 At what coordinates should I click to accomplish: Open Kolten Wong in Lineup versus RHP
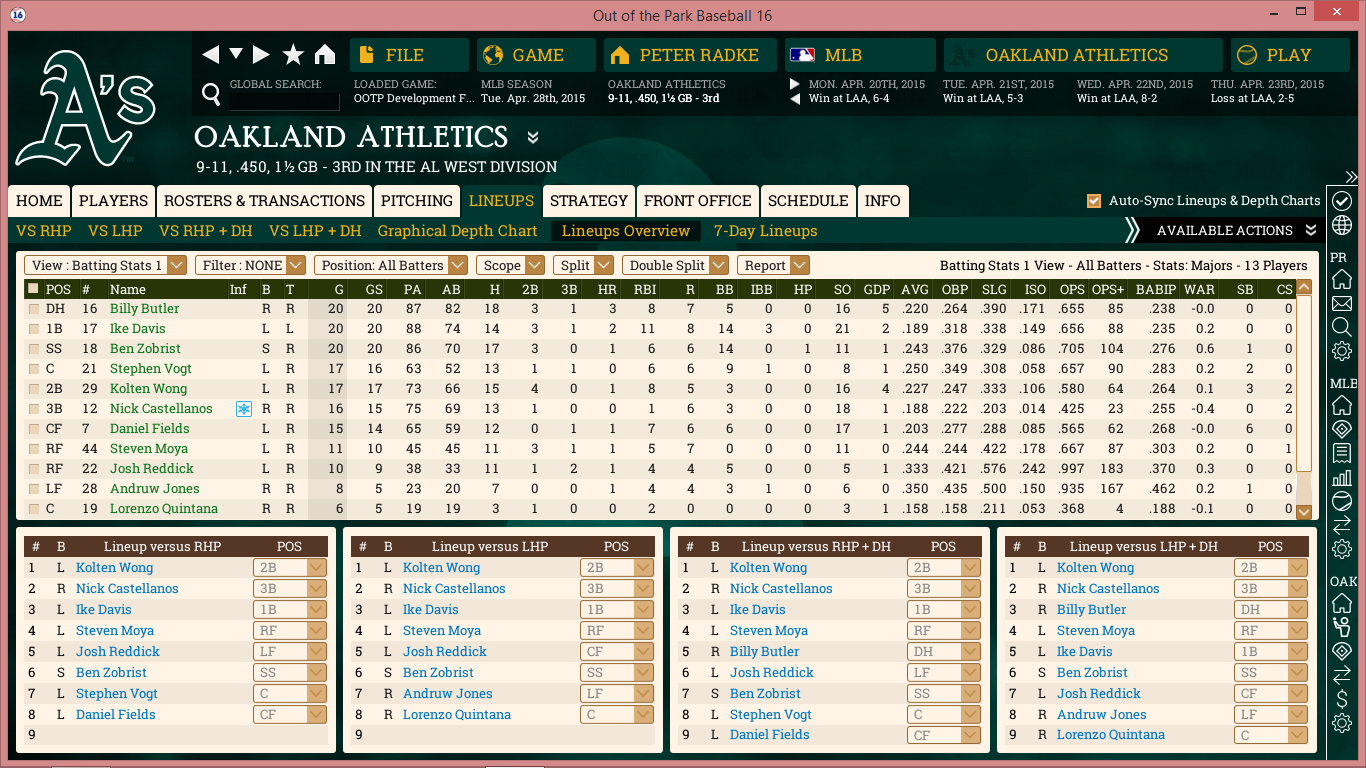[x=114, y=568]
